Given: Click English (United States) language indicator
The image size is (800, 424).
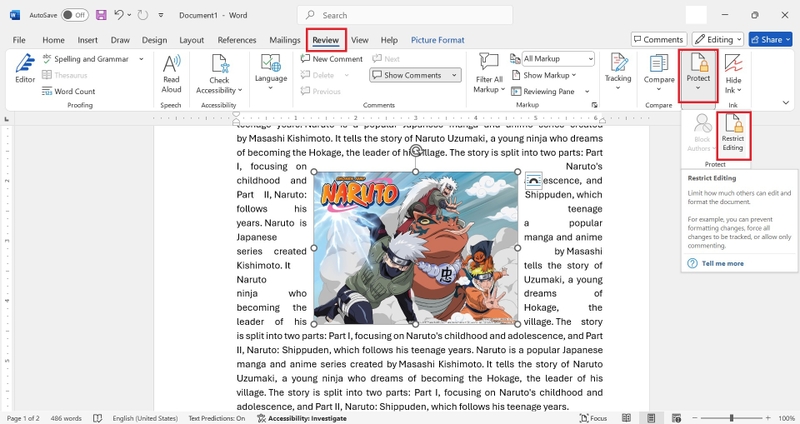Looking at the screenshot, I should point(145,418).
